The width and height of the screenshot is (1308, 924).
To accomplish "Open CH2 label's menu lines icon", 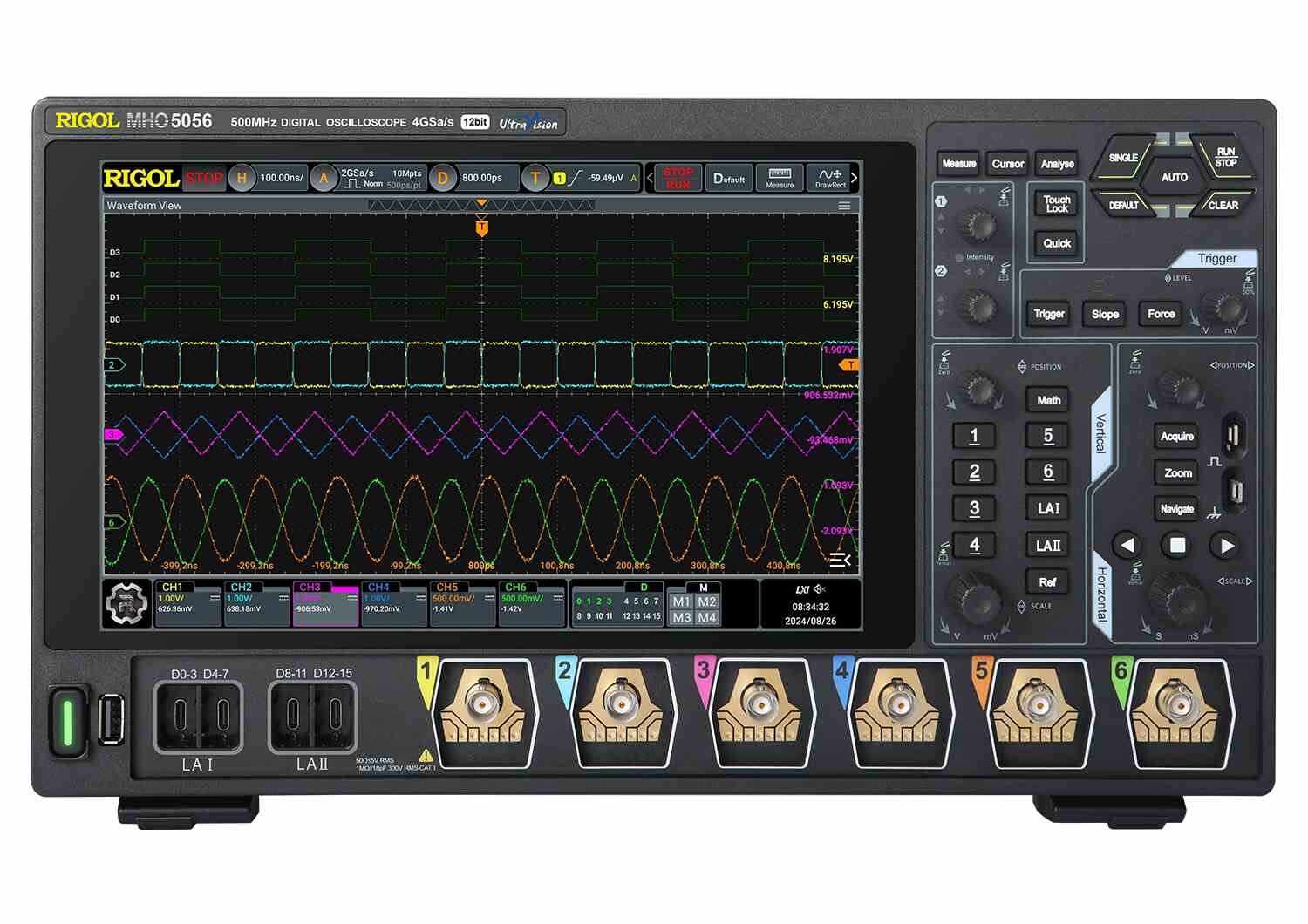I will click(283, 598).
